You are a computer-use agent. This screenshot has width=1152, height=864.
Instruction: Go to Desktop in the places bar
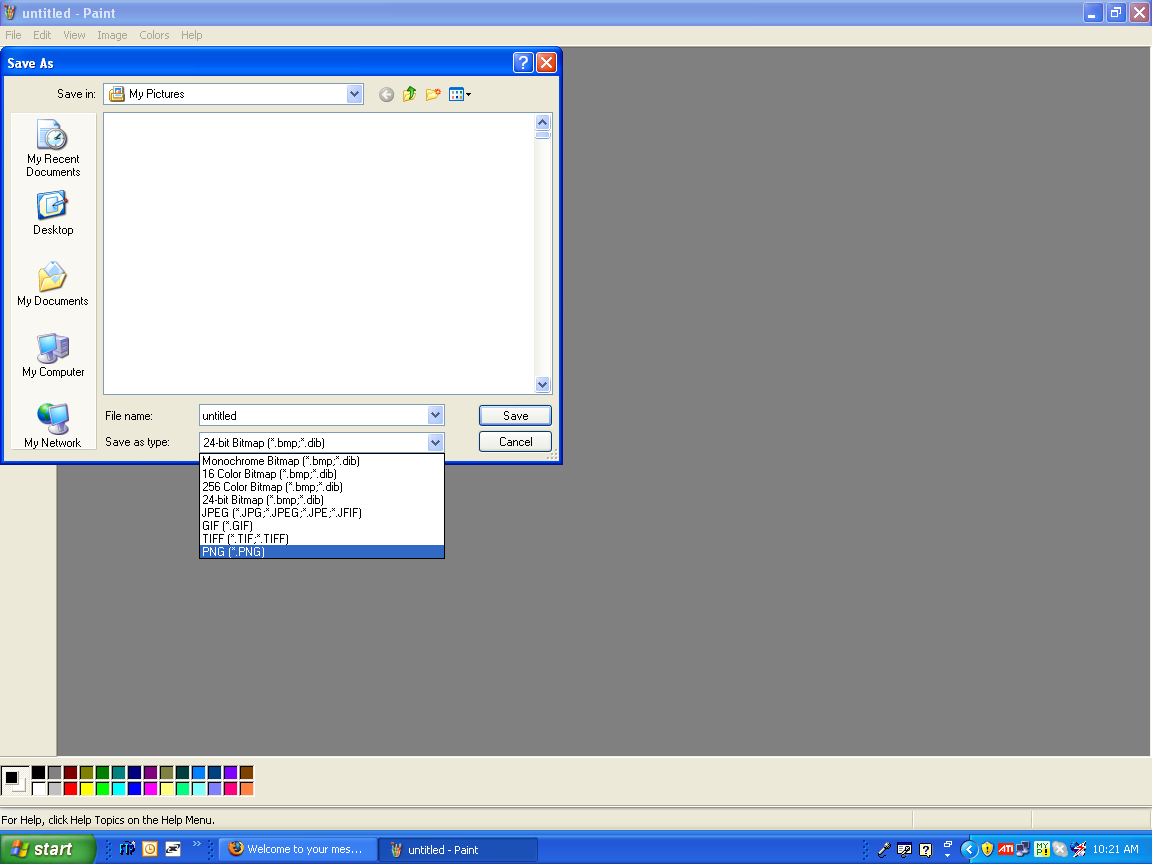(x=53, y=213)
